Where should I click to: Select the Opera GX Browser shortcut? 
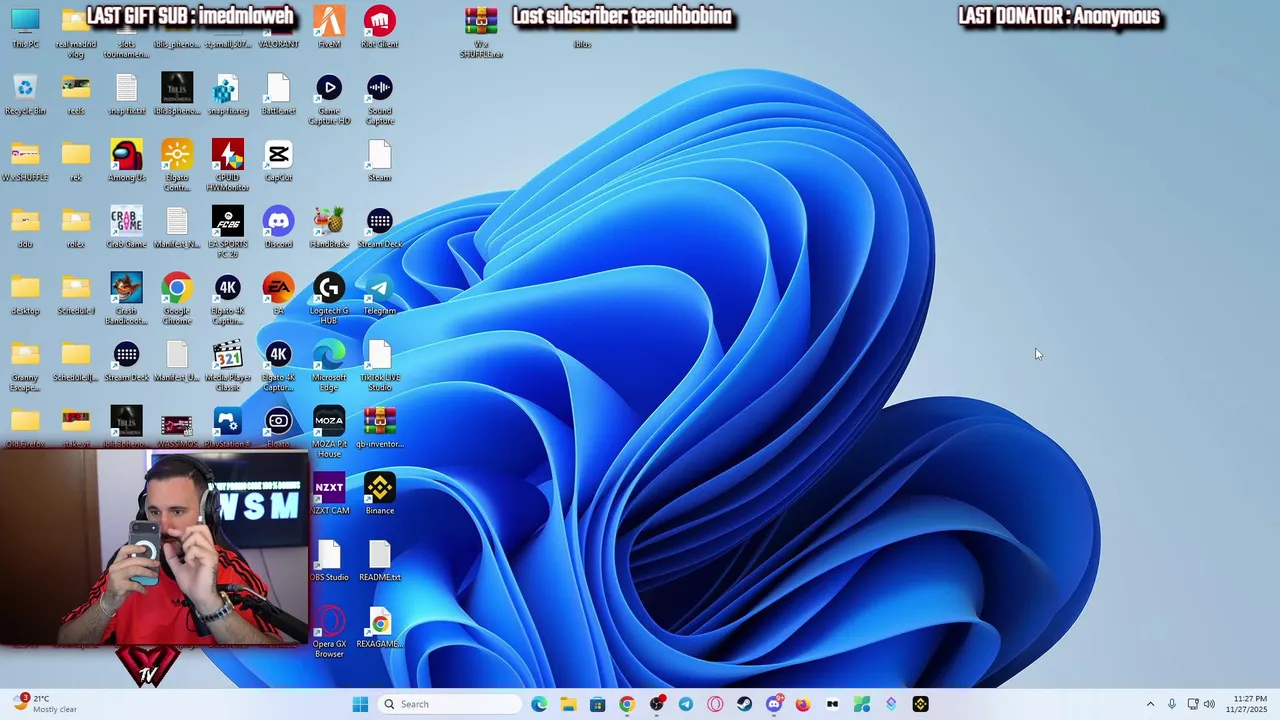tap(329, 632)
